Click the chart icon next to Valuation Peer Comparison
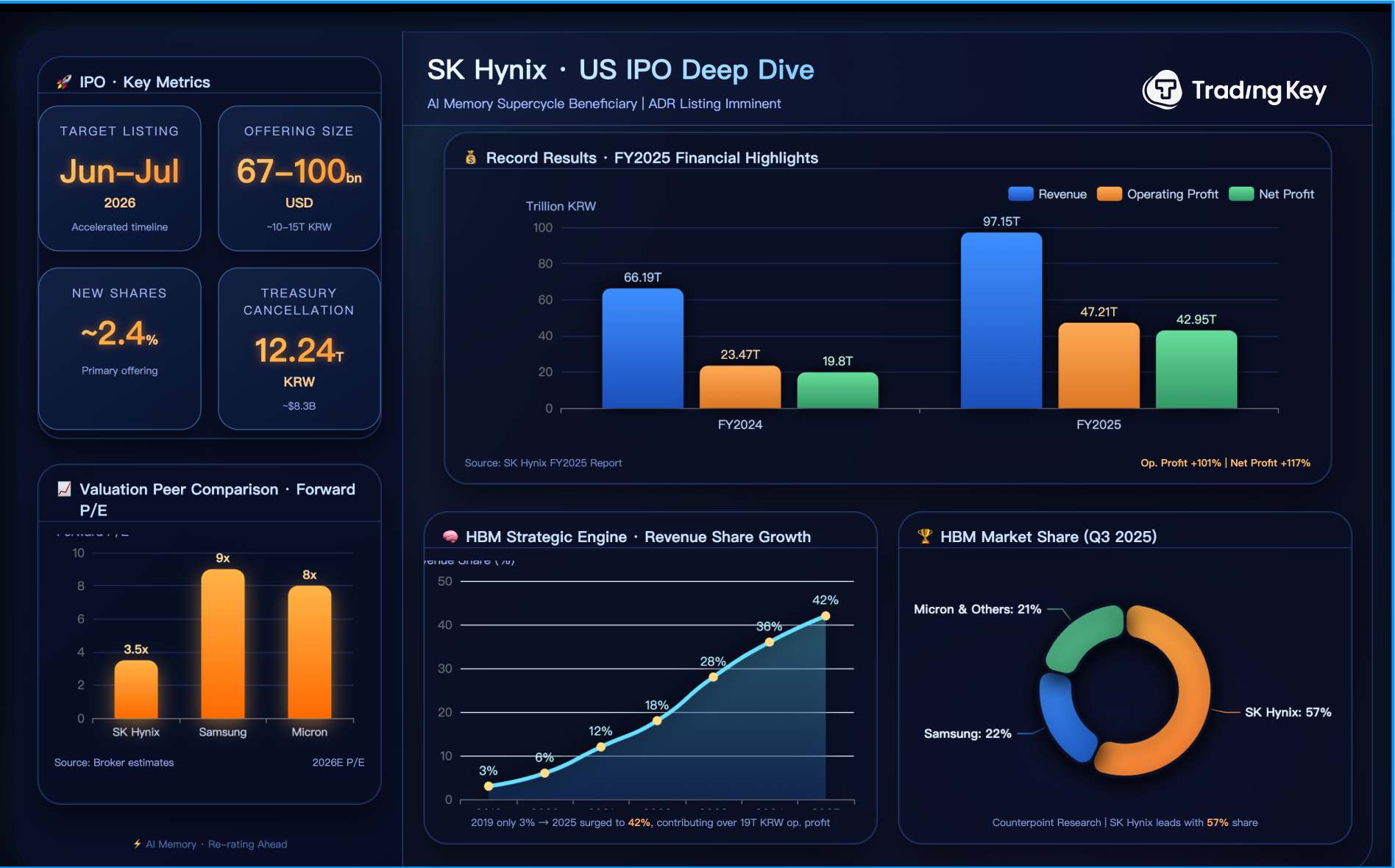The width and height of the screenshot is (1395, 868). point(65,489)
